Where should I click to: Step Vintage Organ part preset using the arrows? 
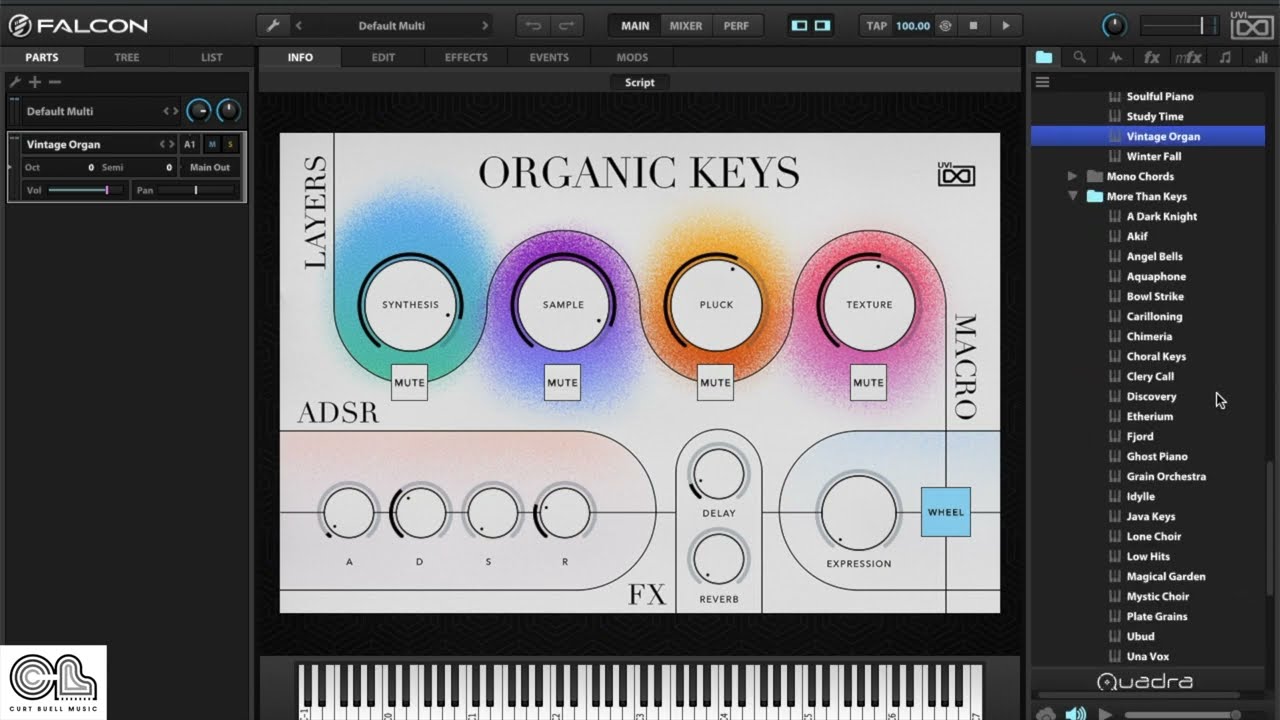click(168, 144)
